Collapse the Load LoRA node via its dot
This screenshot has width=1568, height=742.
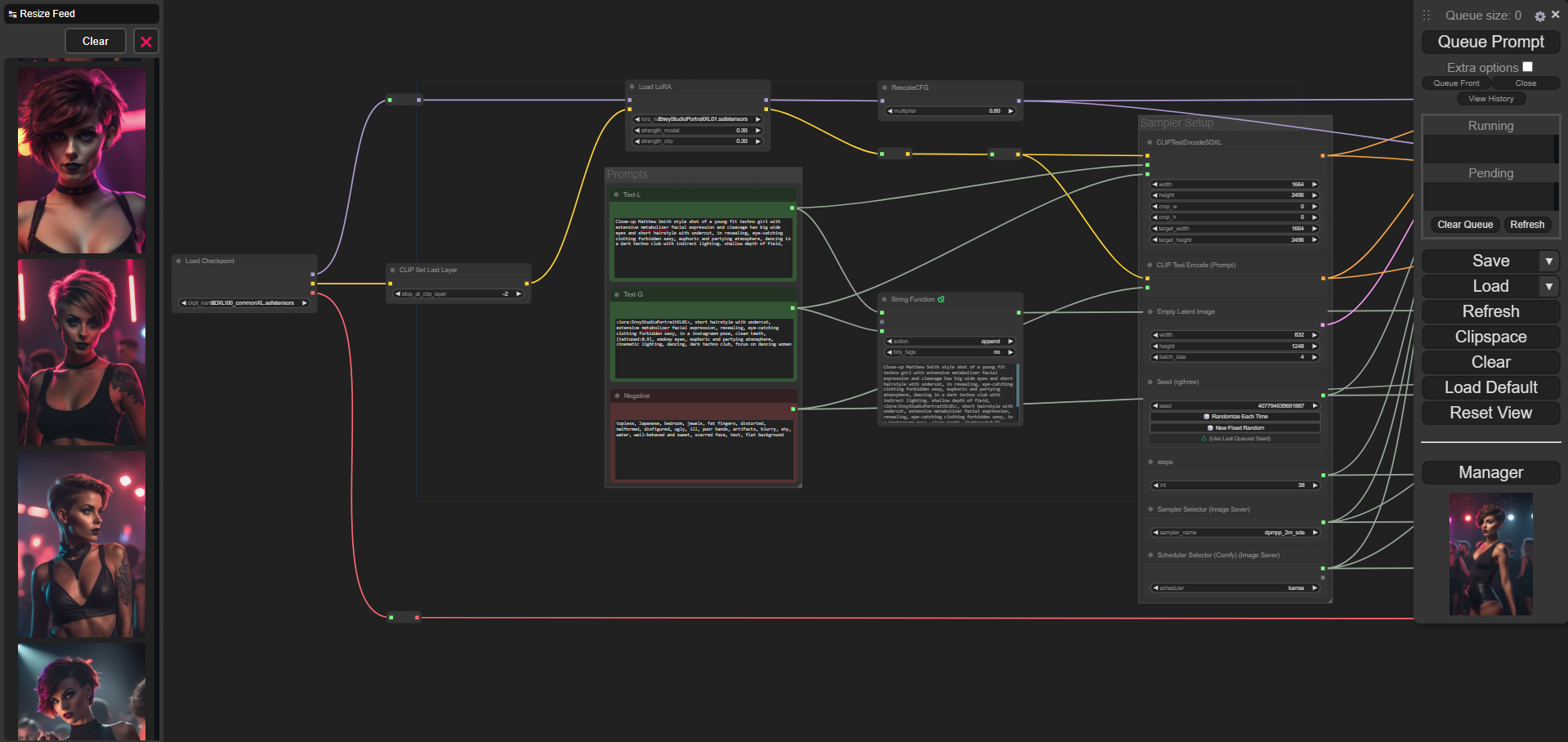point(632,87)
